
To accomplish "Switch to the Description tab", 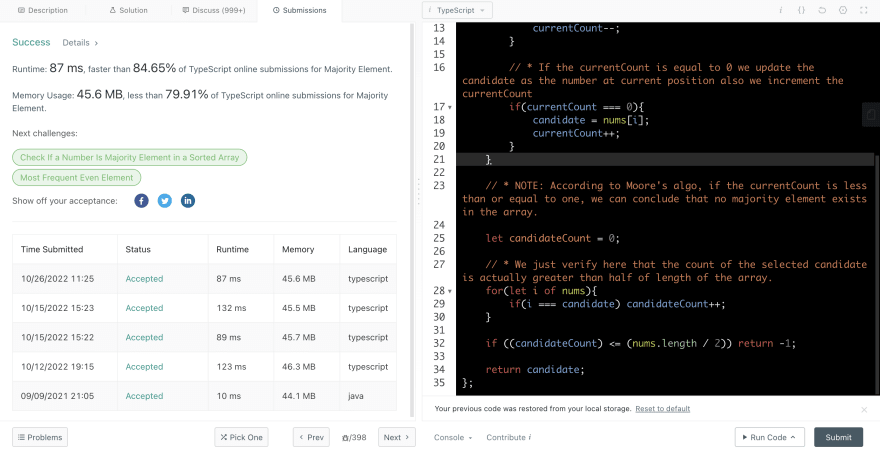I will click(43, 10).
